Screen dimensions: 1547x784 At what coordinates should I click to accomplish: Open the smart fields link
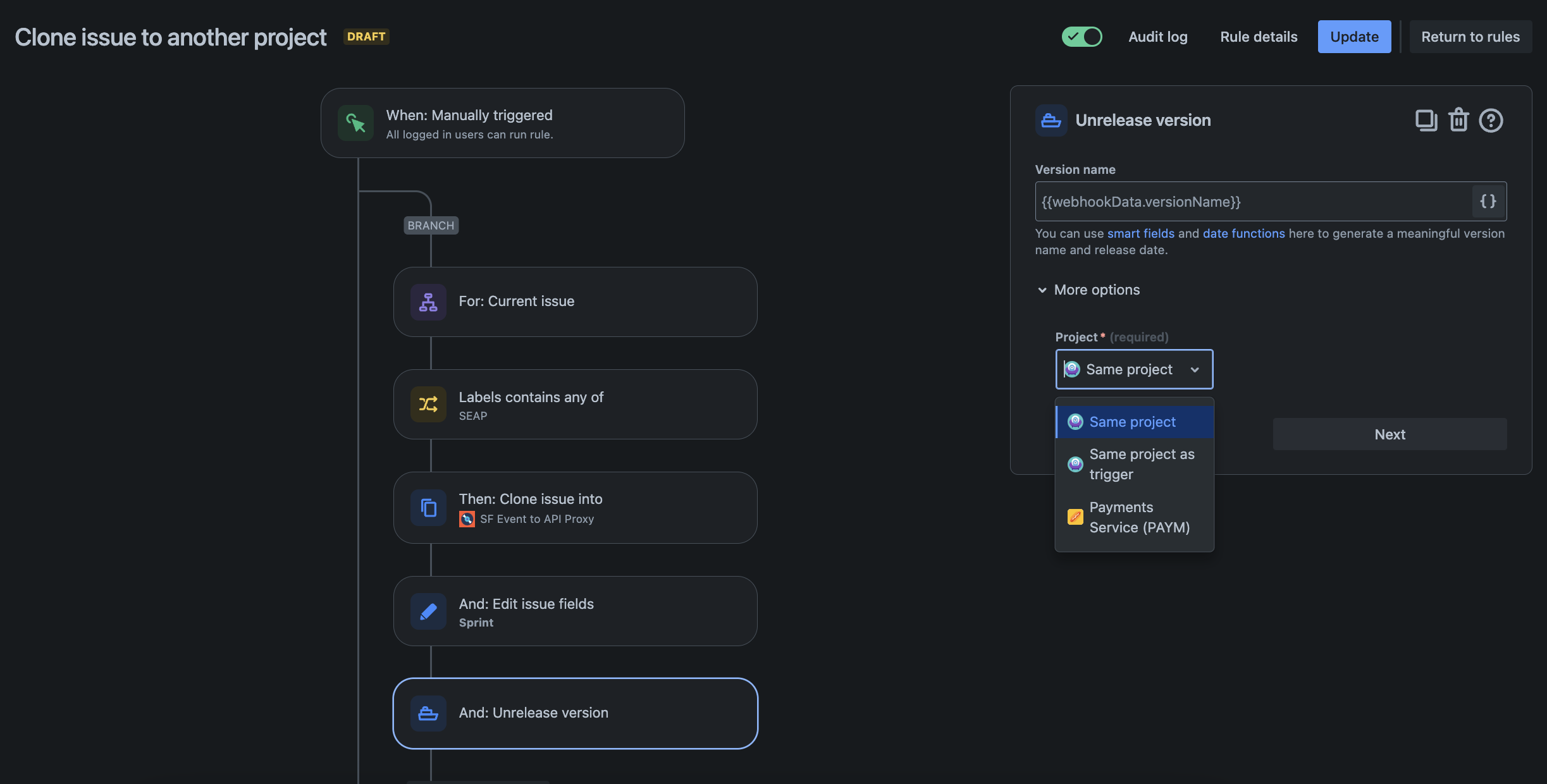pyautogui.click(x=1140, y=233)
